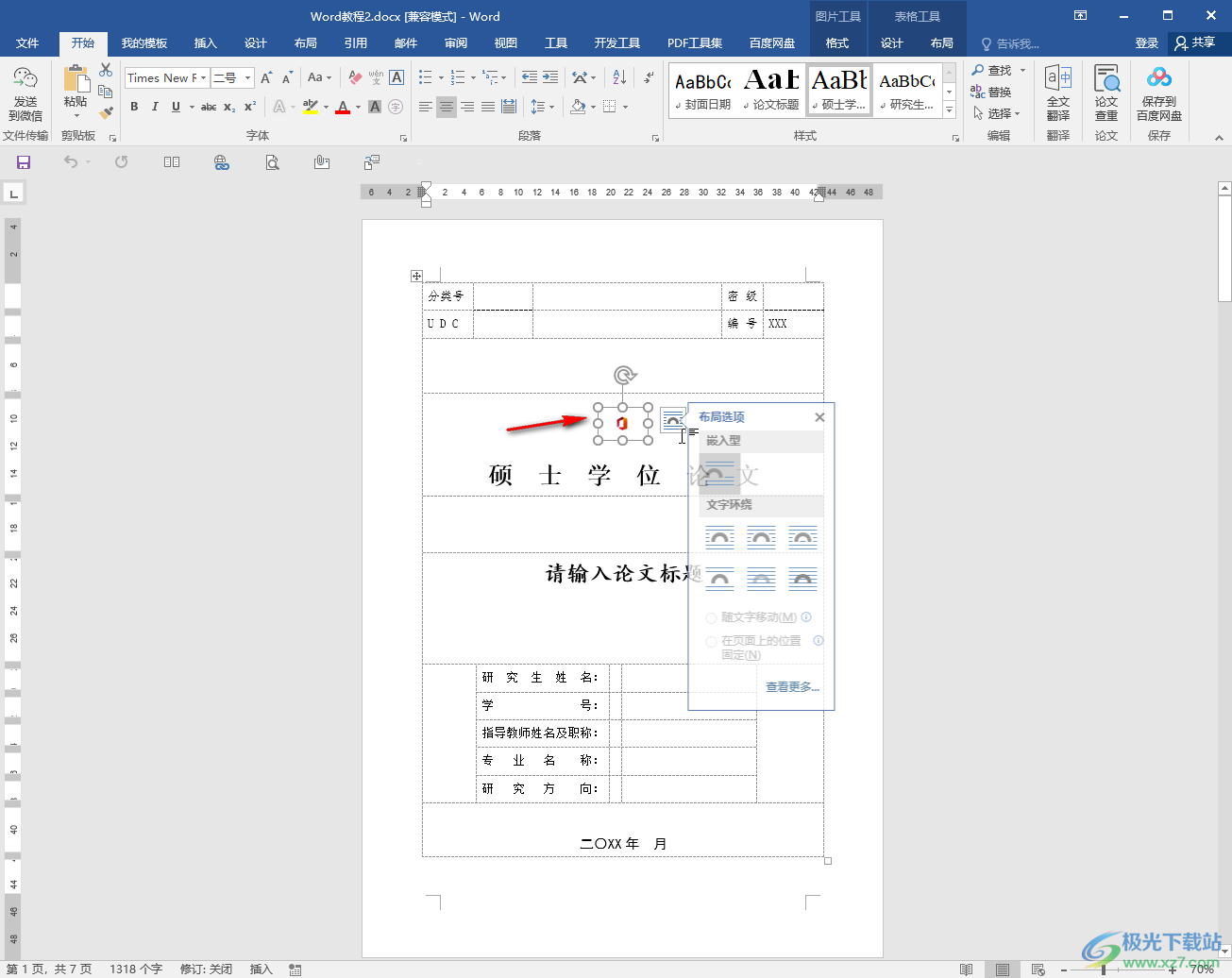Toggle bold formatting

[x=134, y=107]
